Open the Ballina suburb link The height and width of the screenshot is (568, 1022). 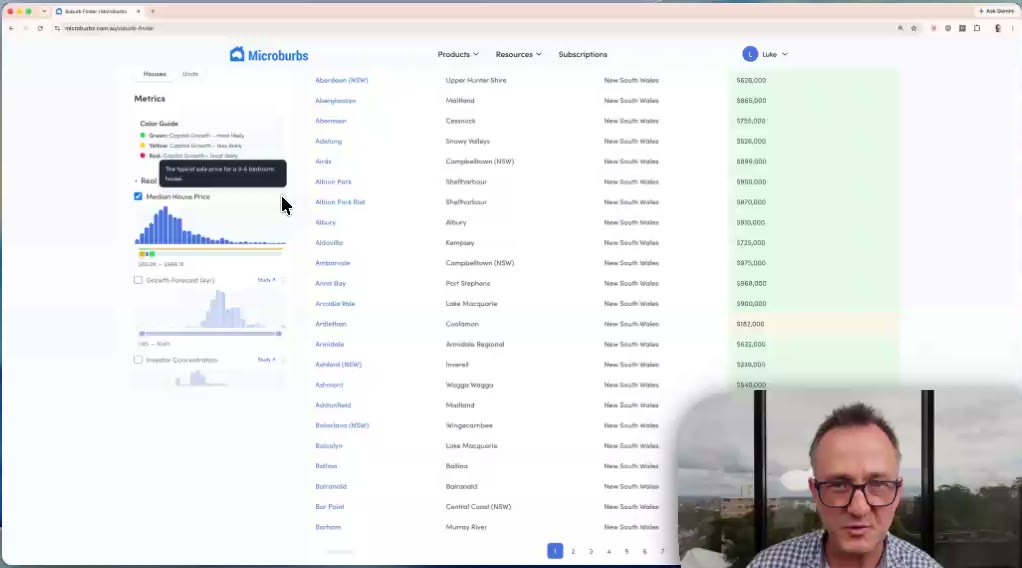pos(326,466)
